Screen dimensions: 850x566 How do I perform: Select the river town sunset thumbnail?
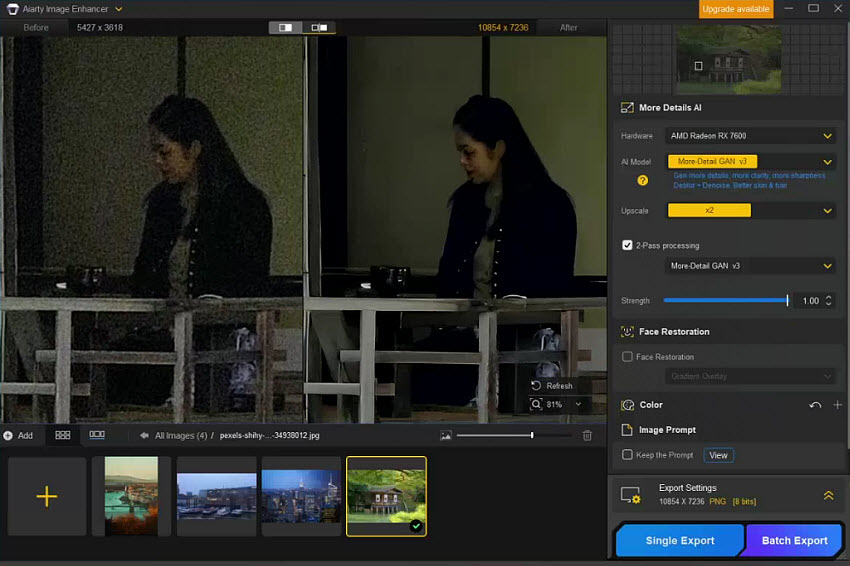pyautogui.click(x=131, y=496)
